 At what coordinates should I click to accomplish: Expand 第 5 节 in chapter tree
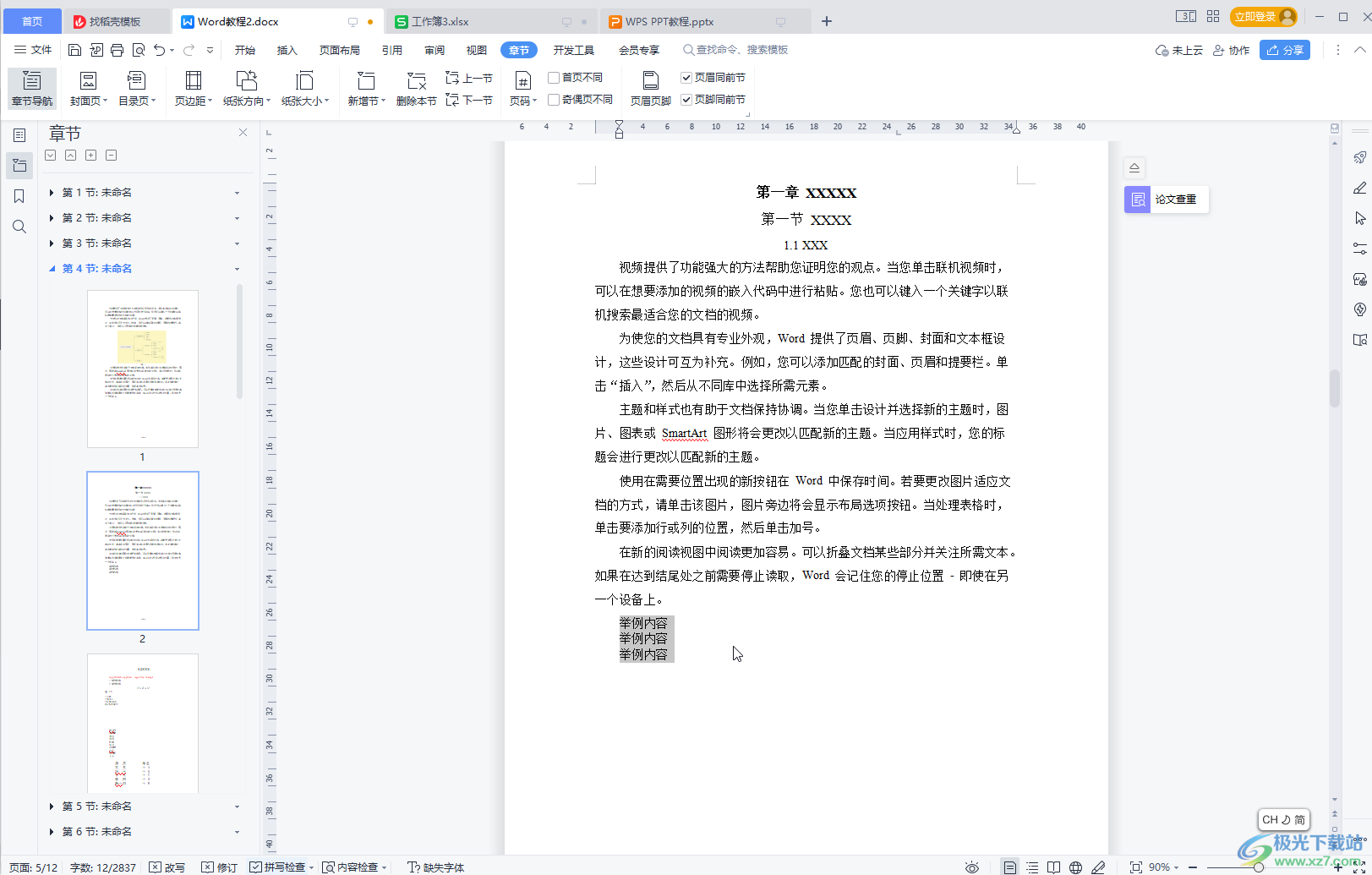click(52, 807)
